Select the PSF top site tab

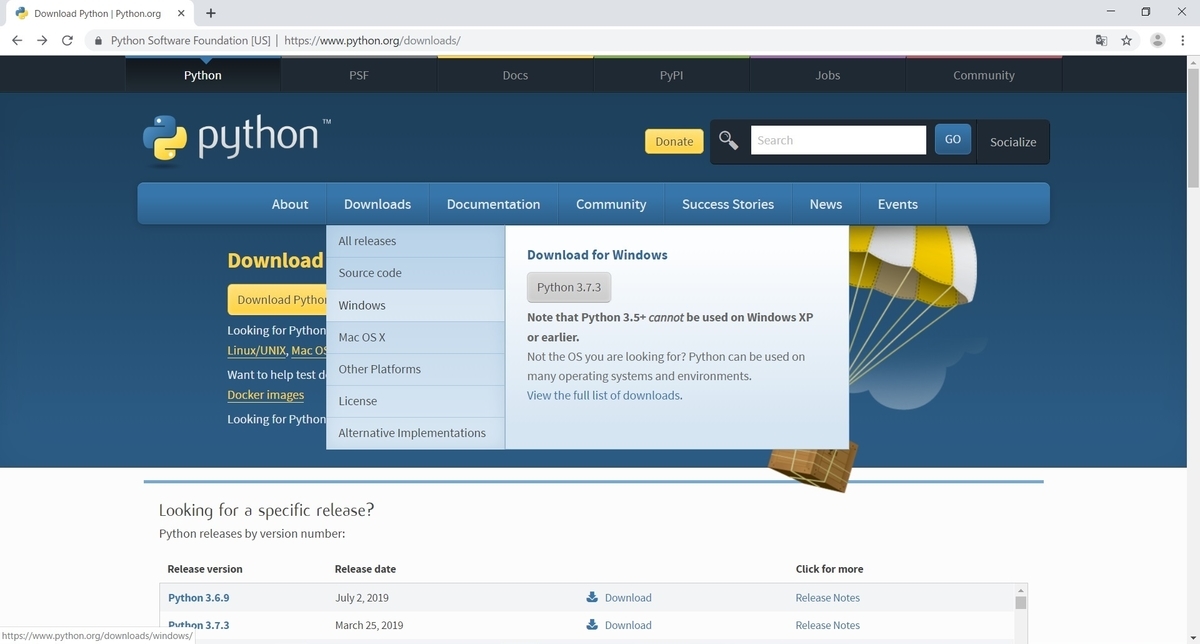tap(359, 75)
